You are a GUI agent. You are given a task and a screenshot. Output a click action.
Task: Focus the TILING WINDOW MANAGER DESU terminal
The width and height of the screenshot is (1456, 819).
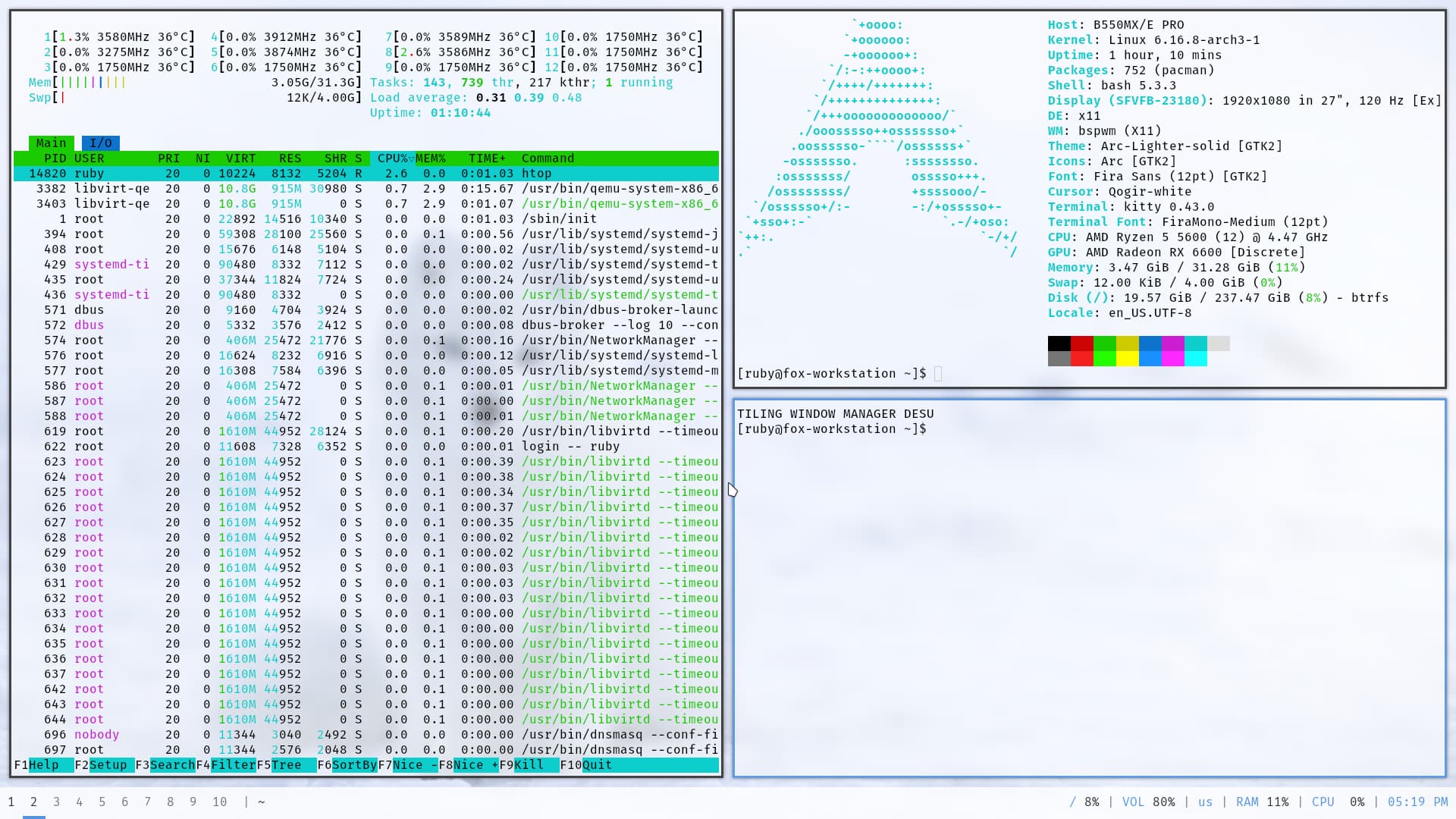click(1089, 588)
